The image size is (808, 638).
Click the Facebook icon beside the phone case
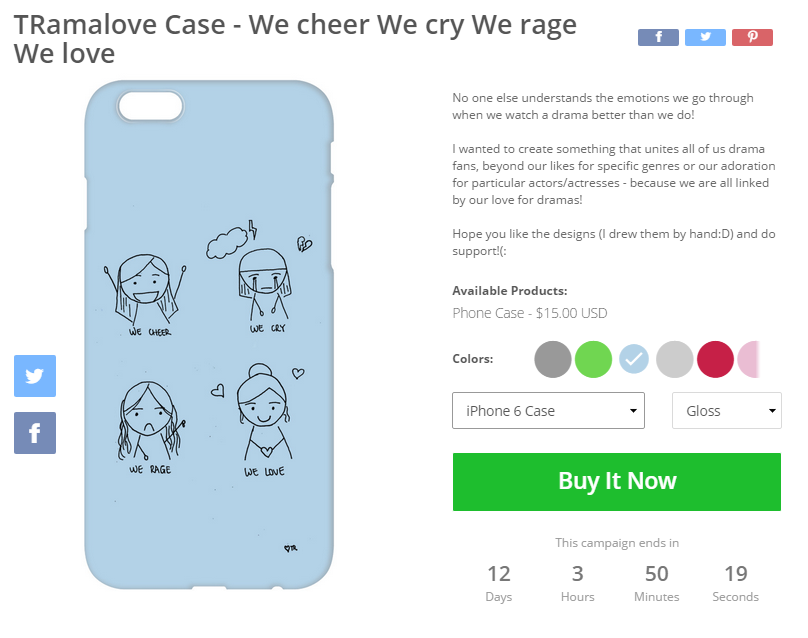click(35, 433)
